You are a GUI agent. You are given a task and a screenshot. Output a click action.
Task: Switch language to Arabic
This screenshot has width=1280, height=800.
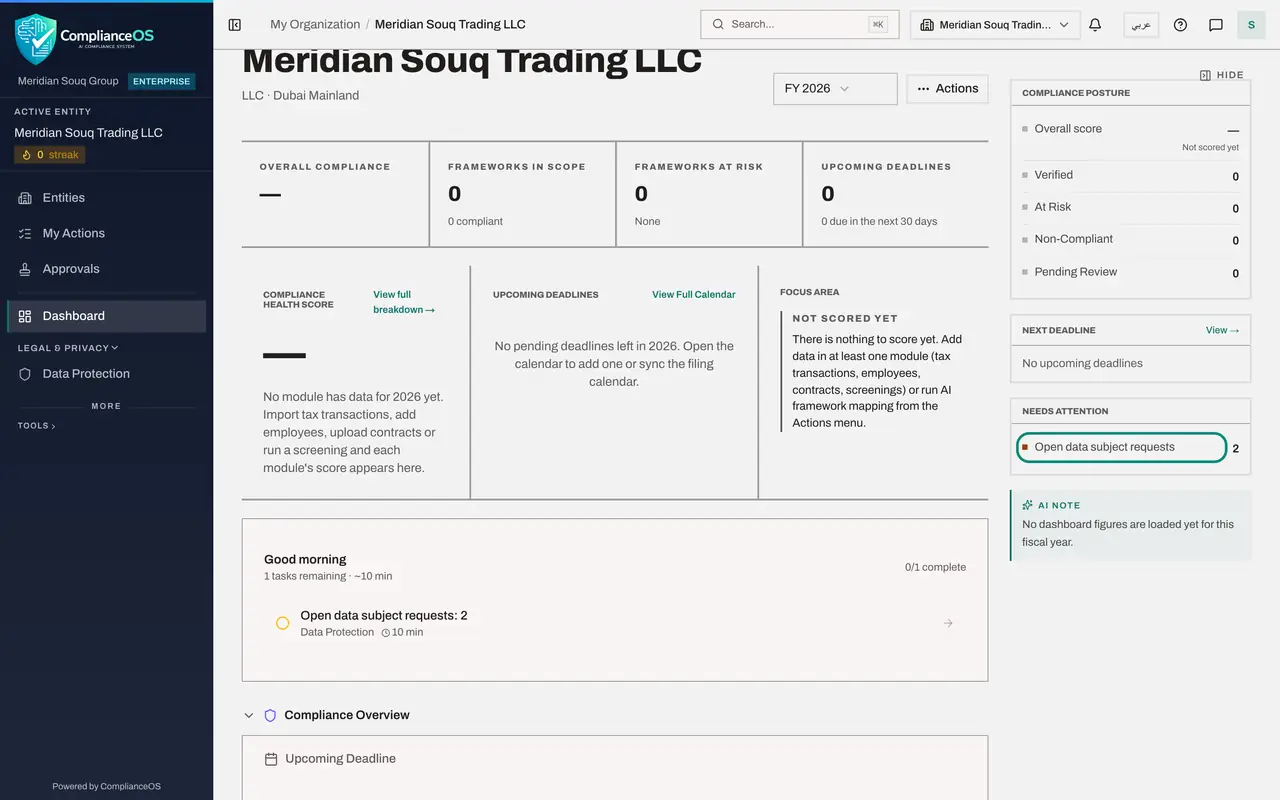click(x=1141, y=25)
